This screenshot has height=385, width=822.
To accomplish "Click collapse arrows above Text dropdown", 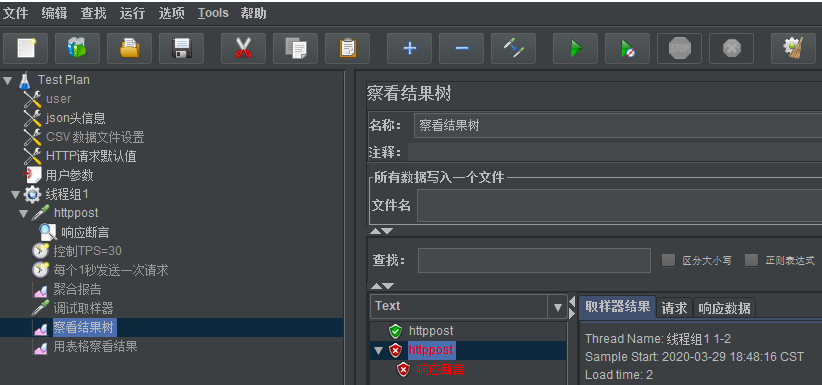I will click(x=381, y=286).
